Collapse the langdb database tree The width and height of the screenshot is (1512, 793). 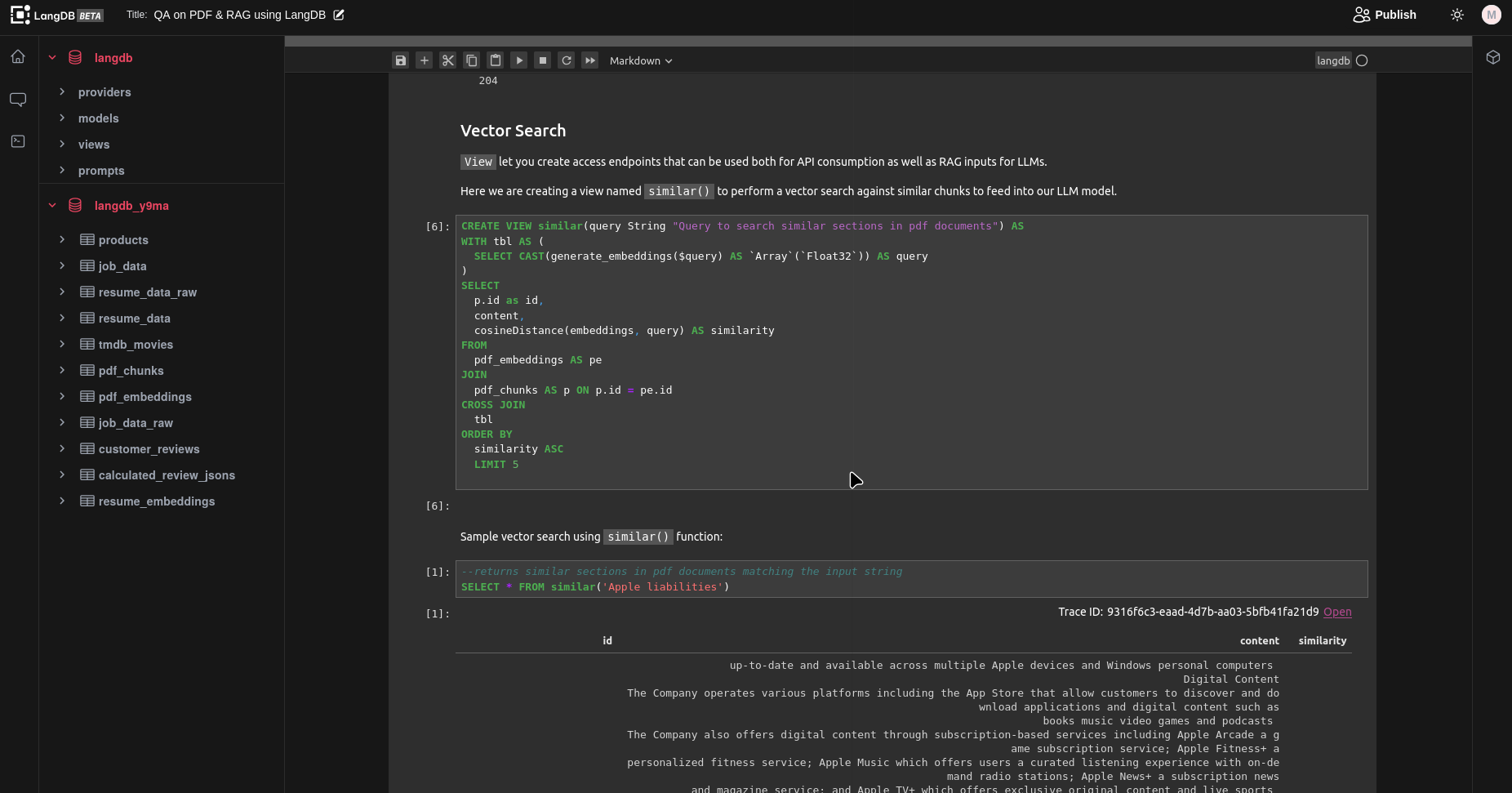tap(52, 58)
